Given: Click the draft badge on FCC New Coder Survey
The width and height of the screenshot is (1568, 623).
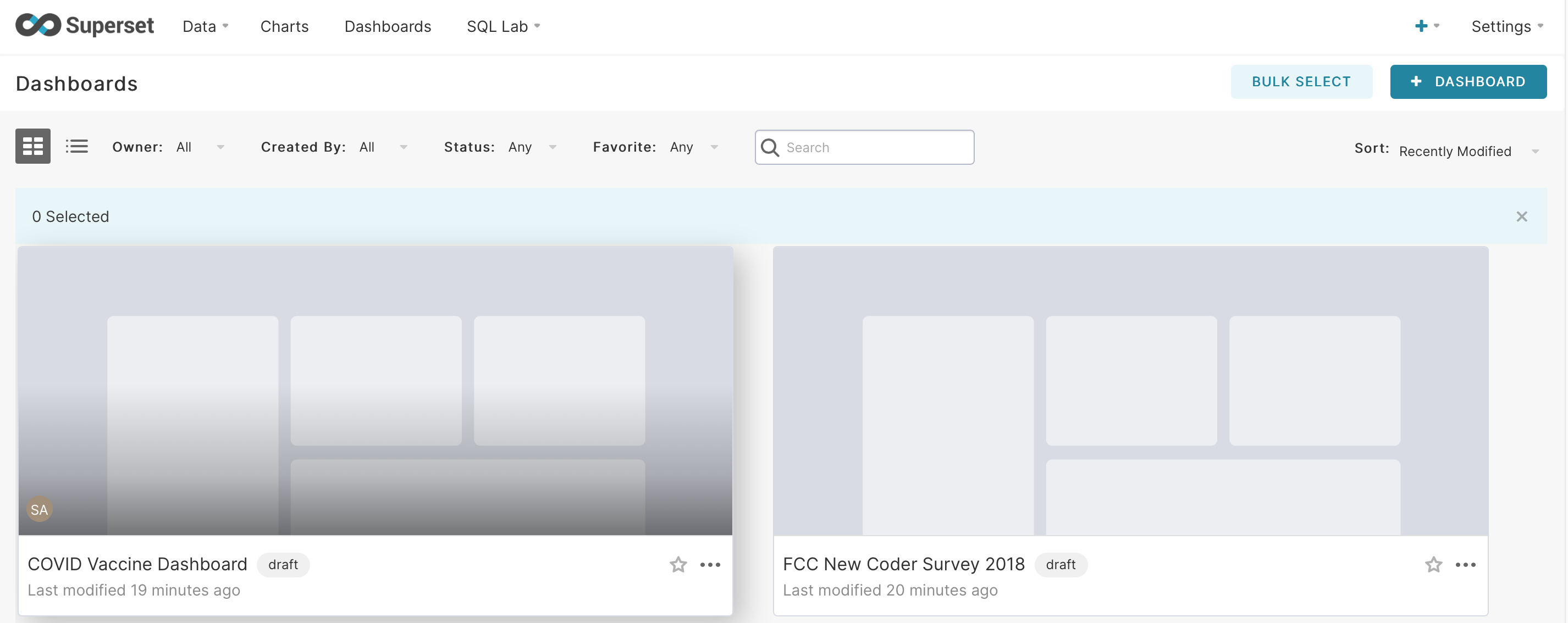Looking at the screenshot, I should click(x=1061, y=565).
